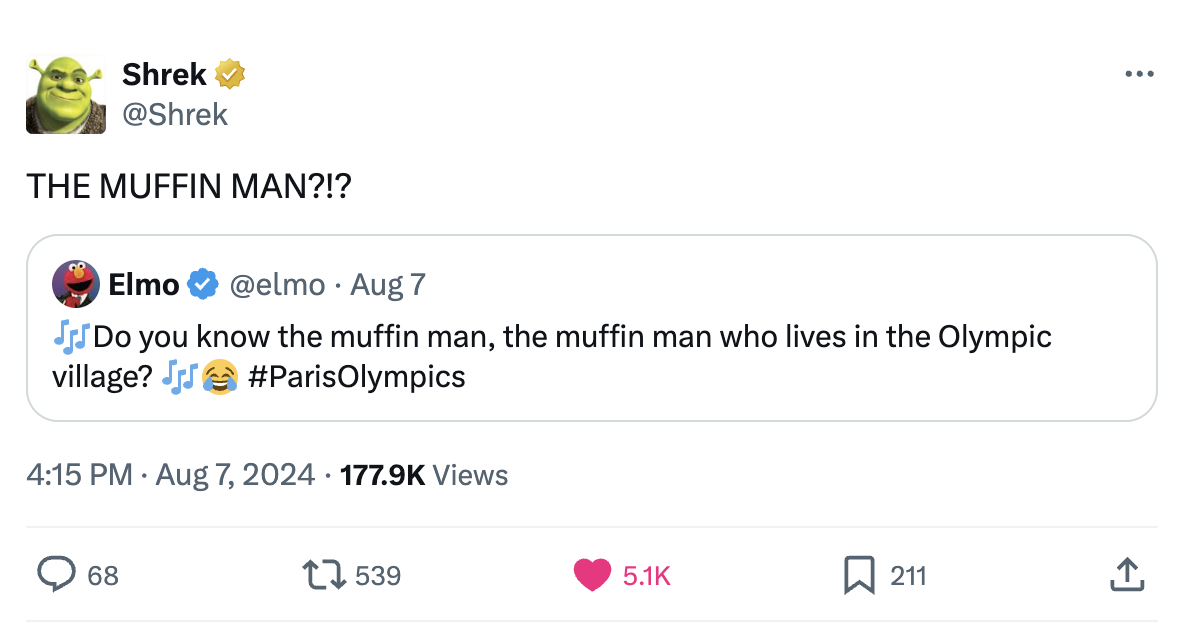Click the 177.9K Views count
Viewport: 1186px width, 636px height.
coord(424,475)
